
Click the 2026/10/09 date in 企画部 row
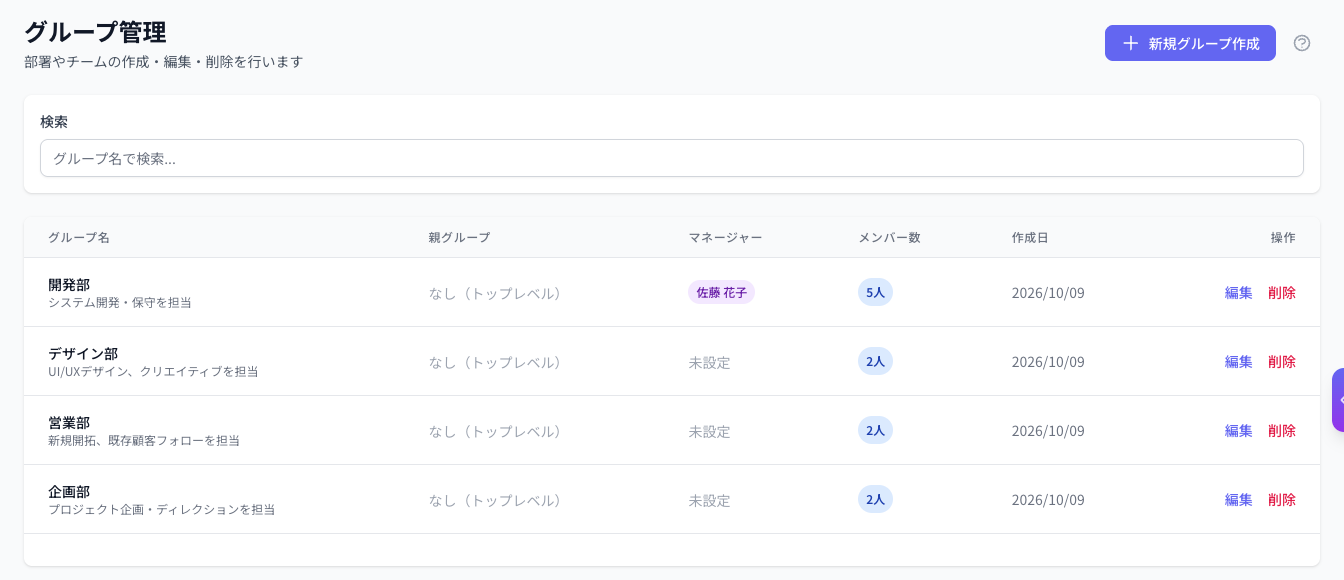(x=1048, y=500)
